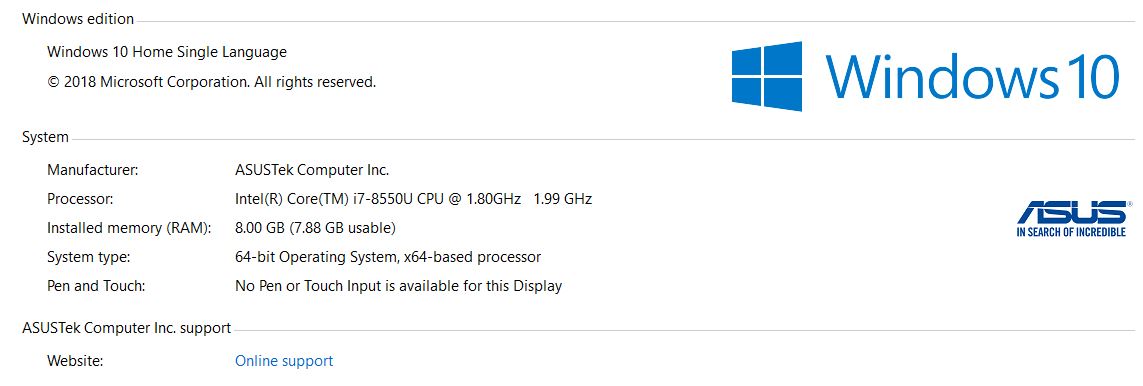The image size is (1143, 386).
Task: Click the Installed memory (RAM) label
Action: pyautogui.click(x=129, y=228)
